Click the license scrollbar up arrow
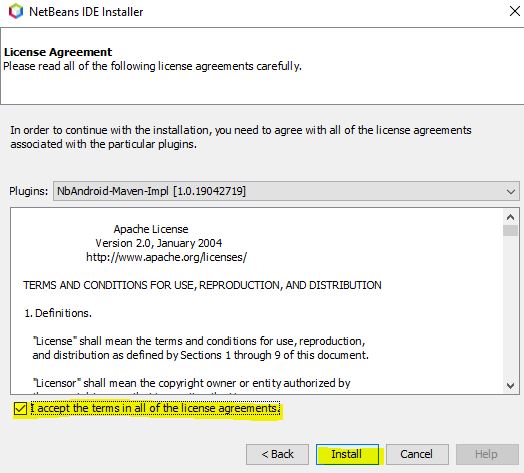 (510, 217)
